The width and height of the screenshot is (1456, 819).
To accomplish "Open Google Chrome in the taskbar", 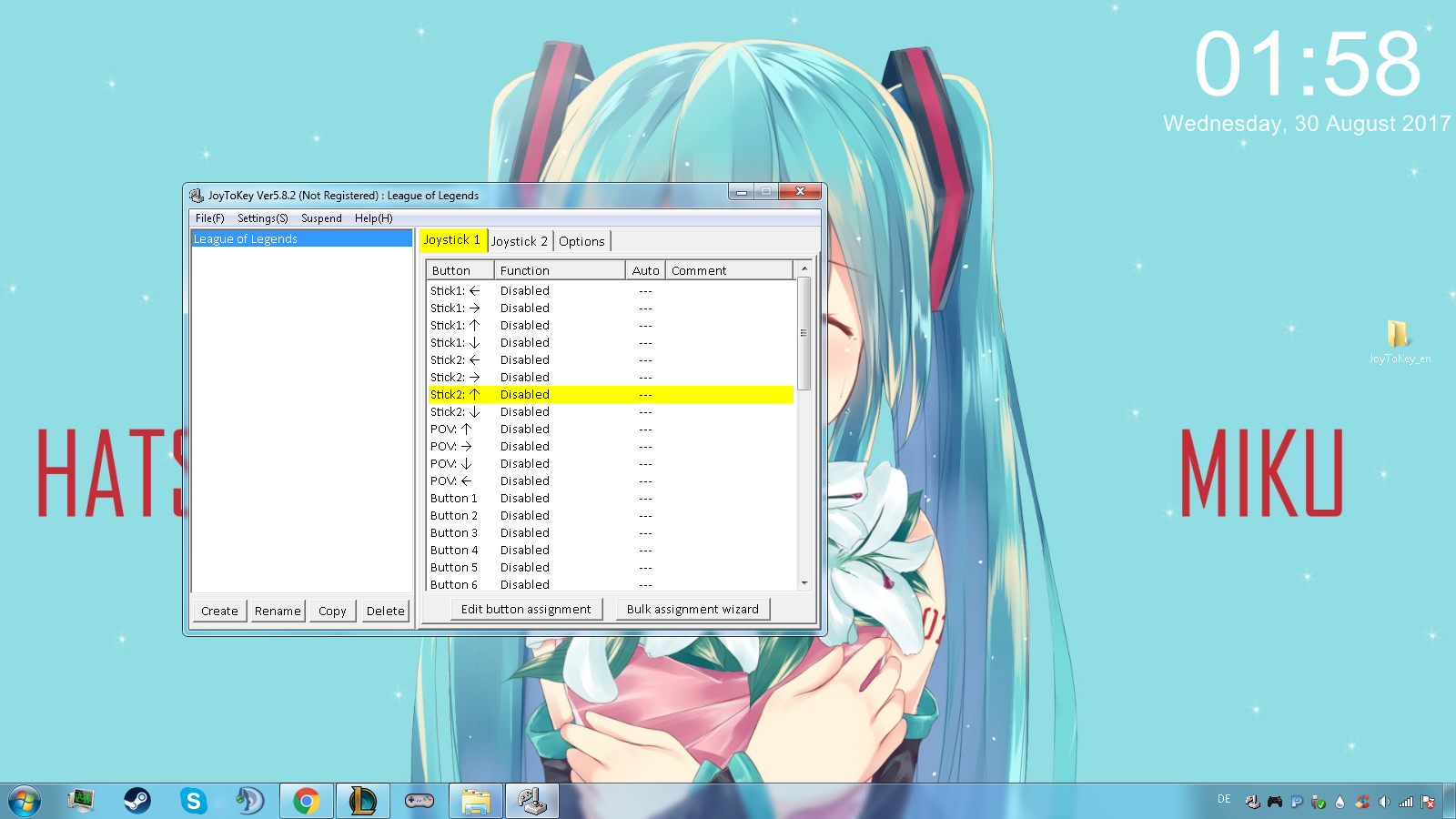I will [307, 801].
